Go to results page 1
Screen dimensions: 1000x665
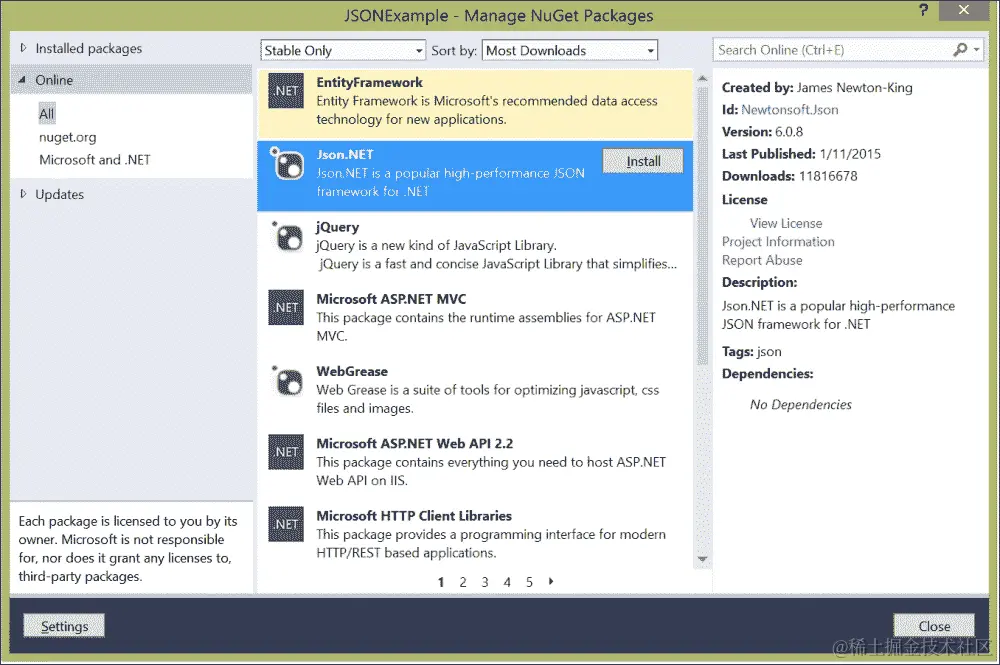(x=441, y=582)
